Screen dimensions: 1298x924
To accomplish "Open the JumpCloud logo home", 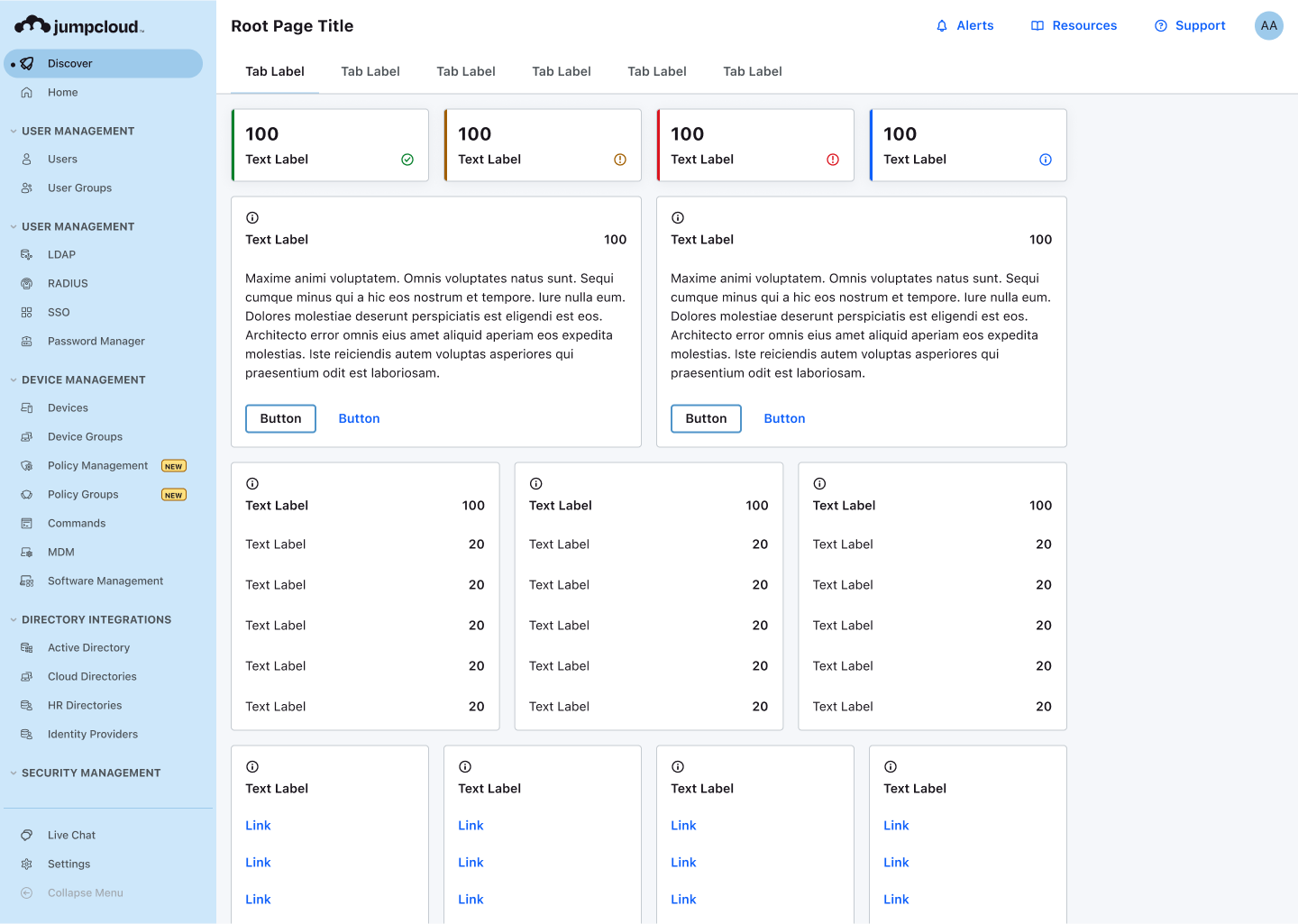I will (79, 26).
